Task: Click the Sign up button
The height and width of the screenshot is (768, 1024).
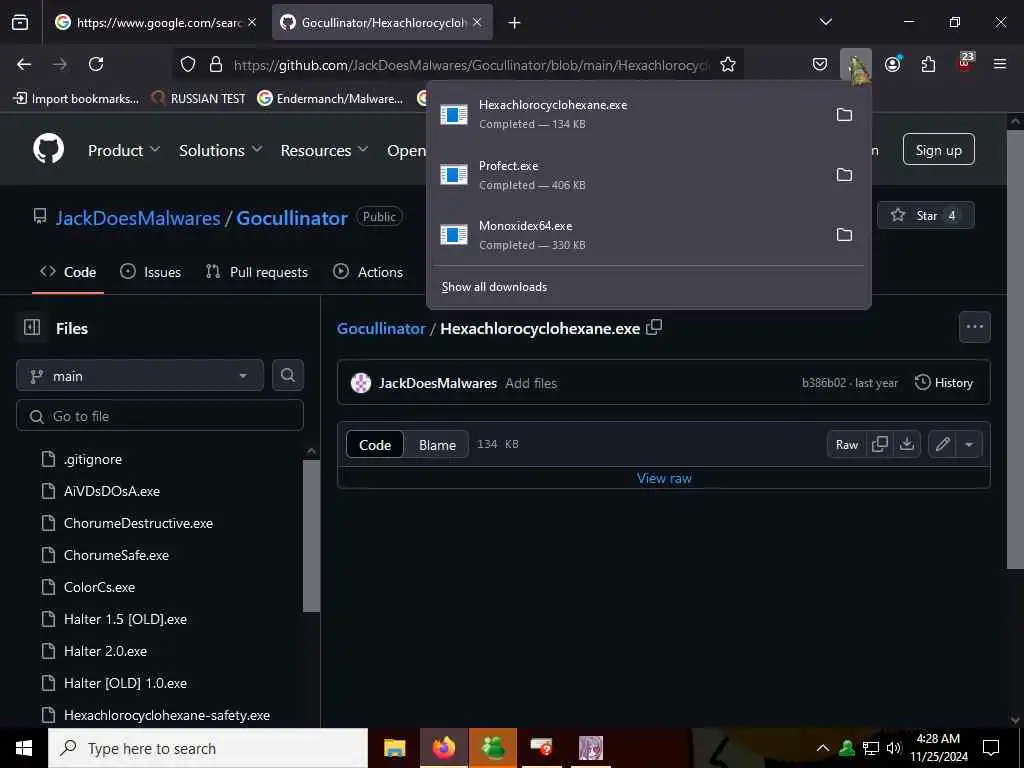Action: (938, 150)
